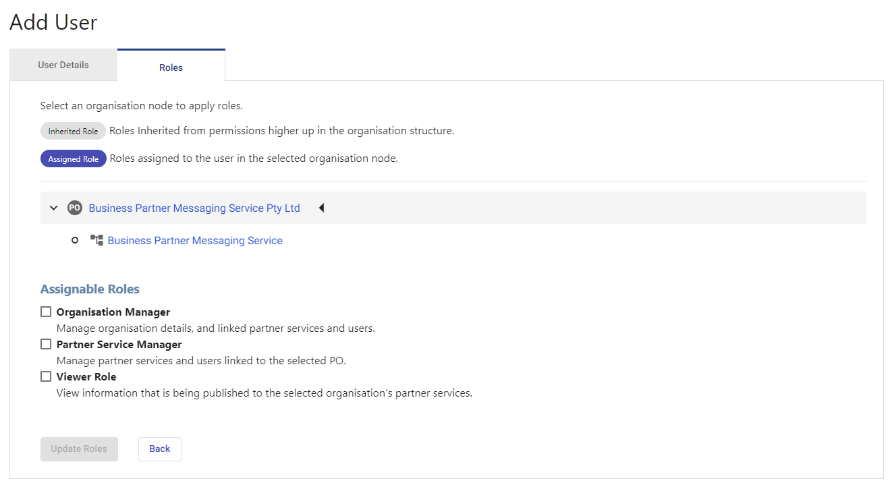The image size is (892, 487).
Task: Click the partner service hierarchy icon
Action: (97, 240)
